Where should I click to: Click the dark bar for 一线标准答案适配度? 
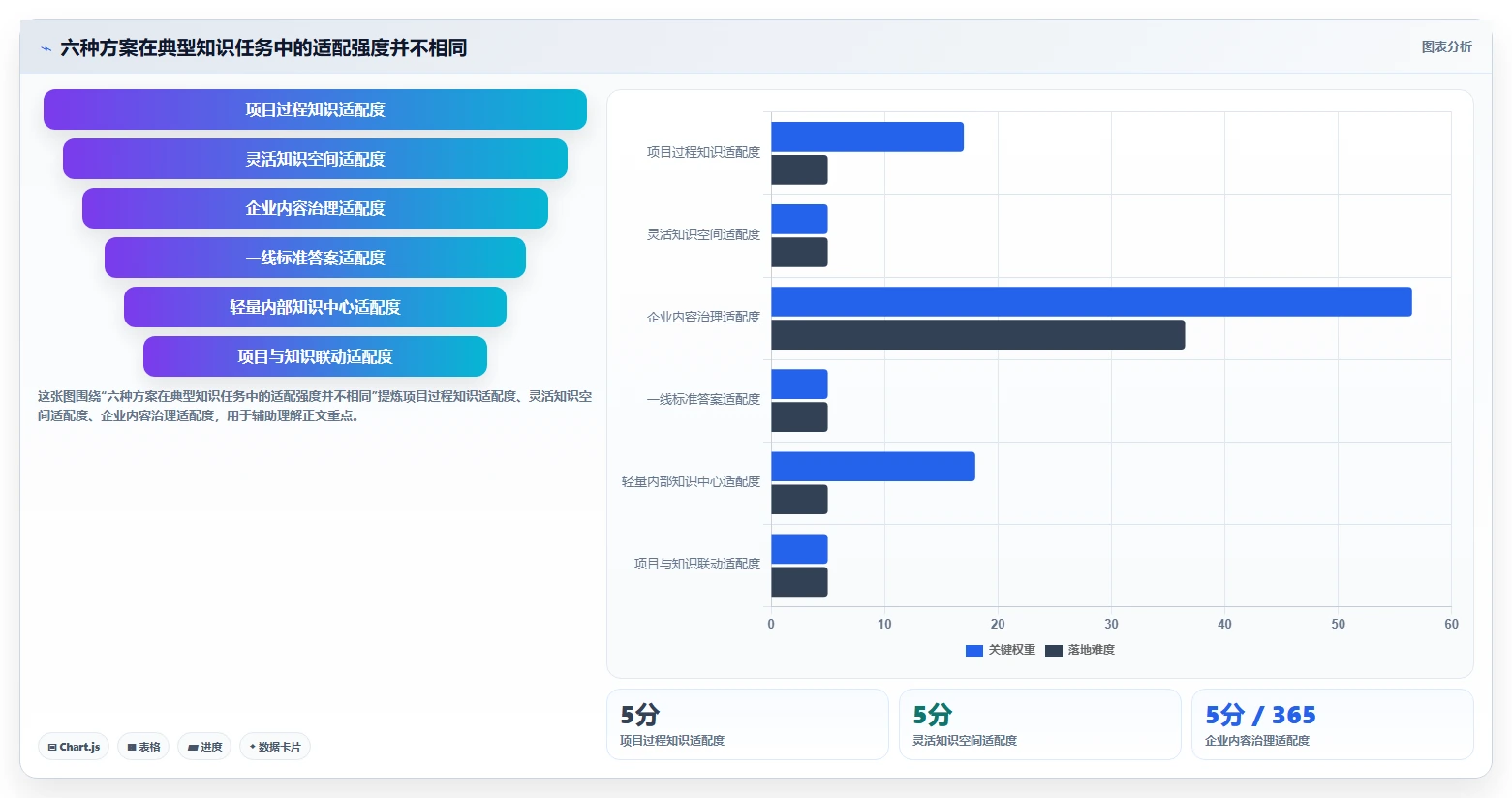pyautogui.click(x=799, y=417)
